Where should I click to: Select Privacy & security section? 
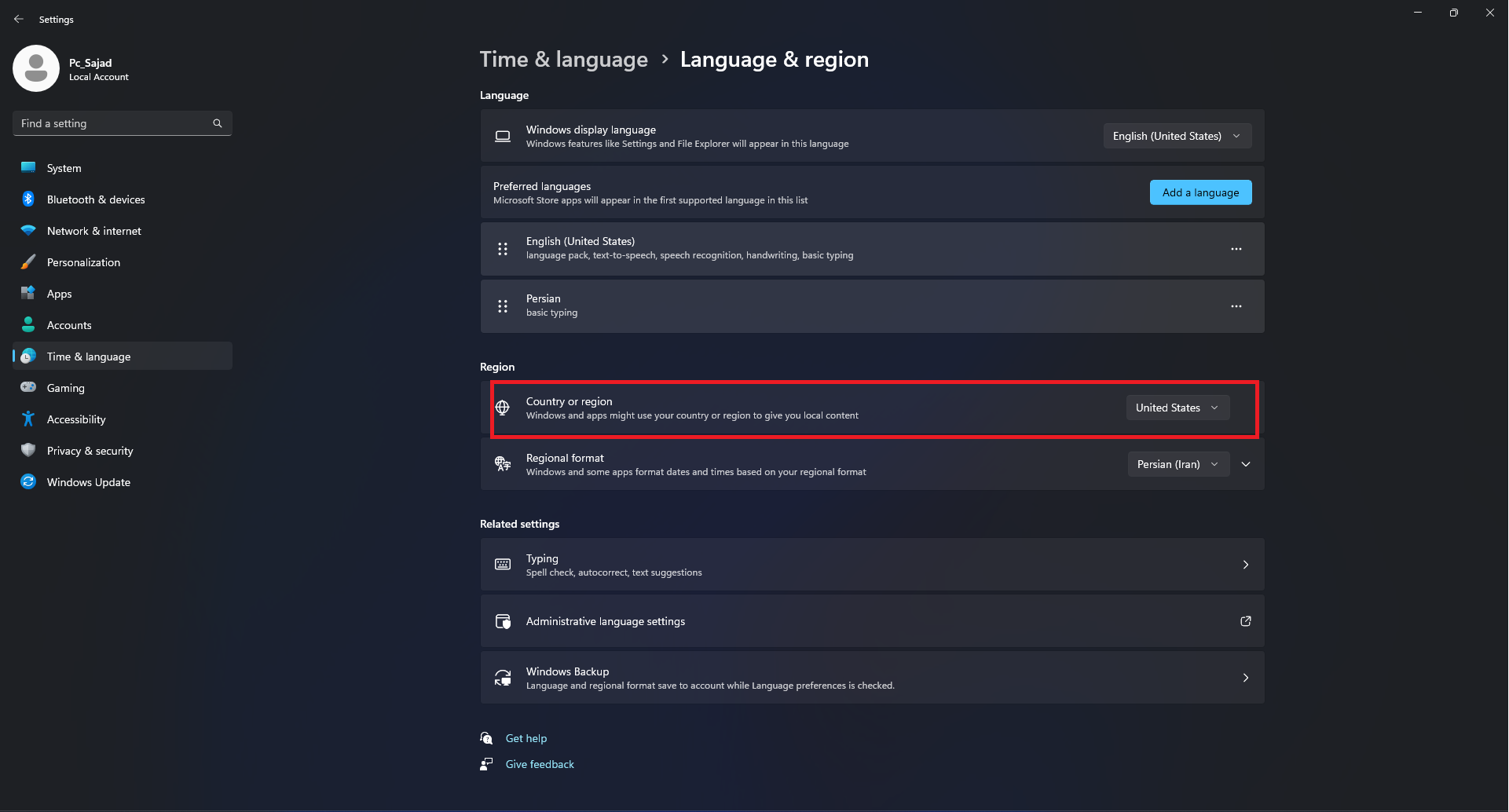tap(123, 451)
